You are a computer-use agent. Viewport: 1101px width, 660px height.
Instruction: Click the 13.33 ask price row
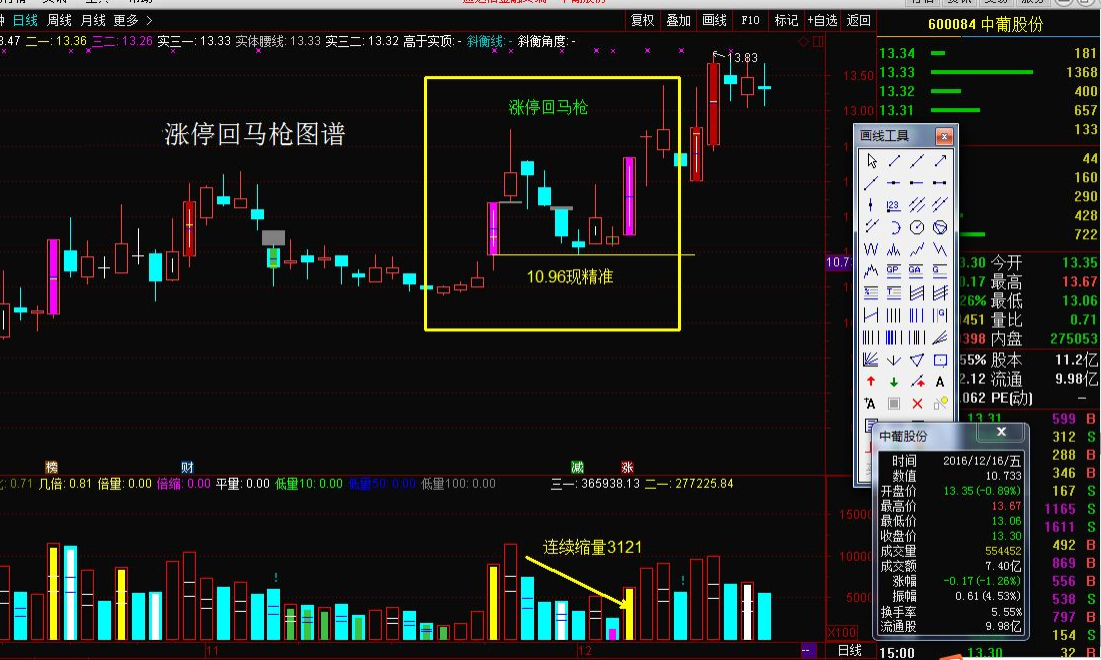coord(988,72)
